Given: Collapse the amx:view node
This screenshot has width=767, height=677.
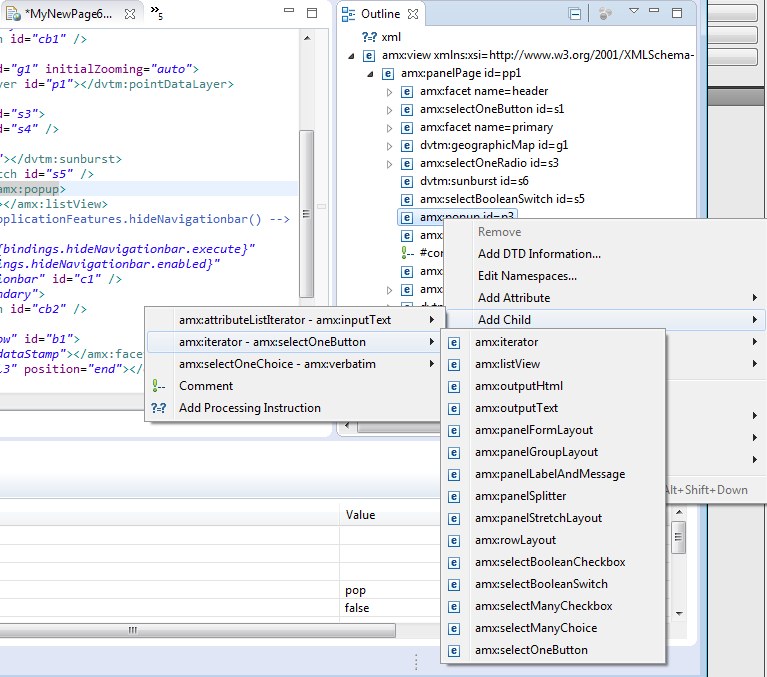Looking at the screenshot, I should click(351, 56).
